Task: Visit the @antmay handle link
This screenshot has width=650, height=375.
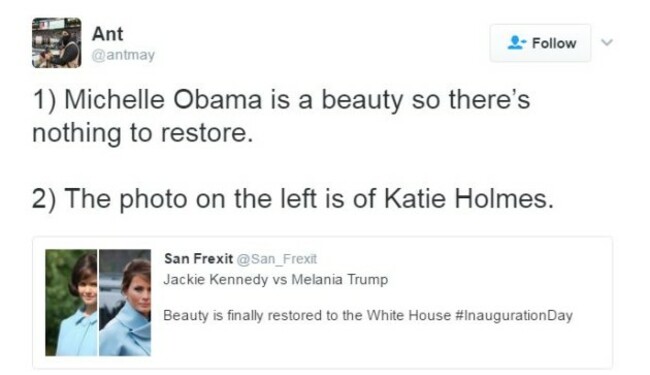Action: [123, 55]
